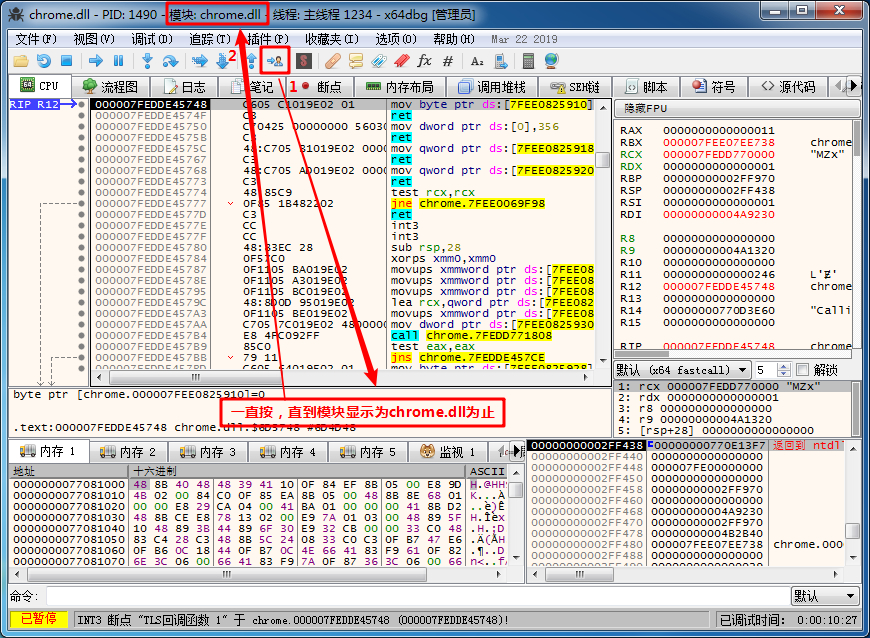Click the open file folder icon
The width and height of the screenshot is (870, 638).
(21, 61)
